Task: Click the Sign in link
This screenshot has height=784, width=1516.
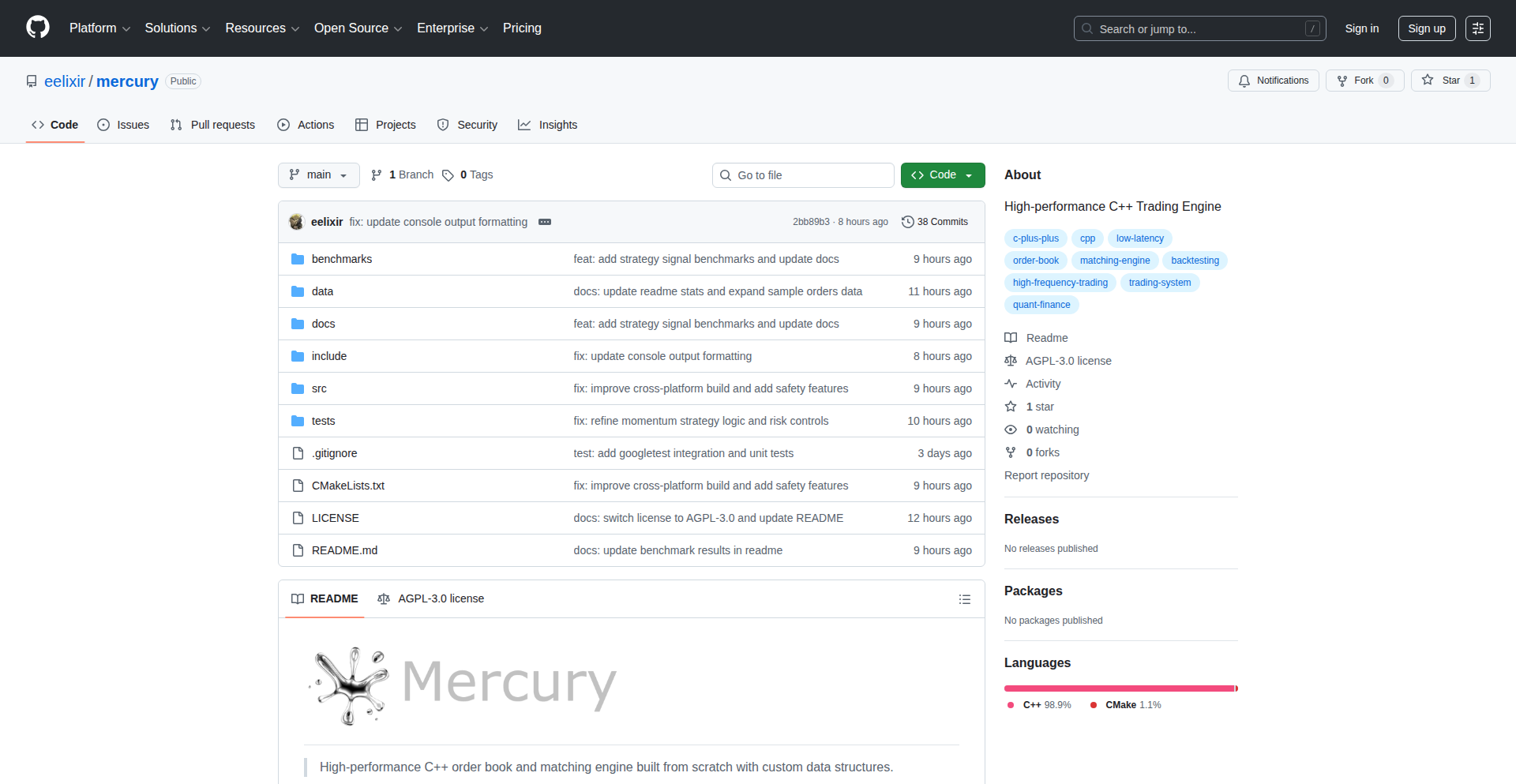Action: pos(1362,28)
